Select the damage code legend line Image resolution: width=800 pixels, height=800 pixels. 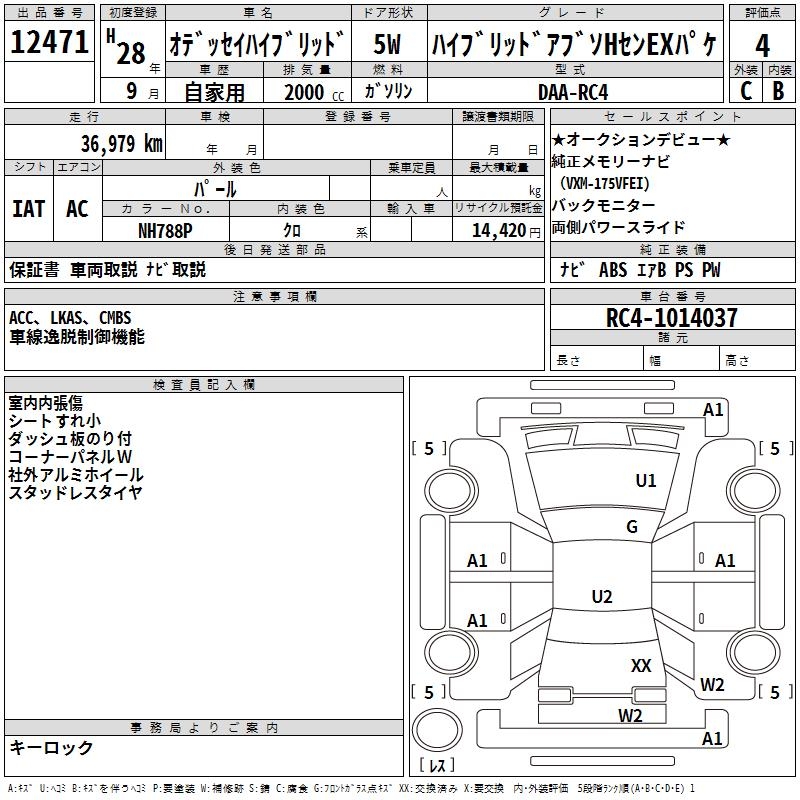pos(351,789)
